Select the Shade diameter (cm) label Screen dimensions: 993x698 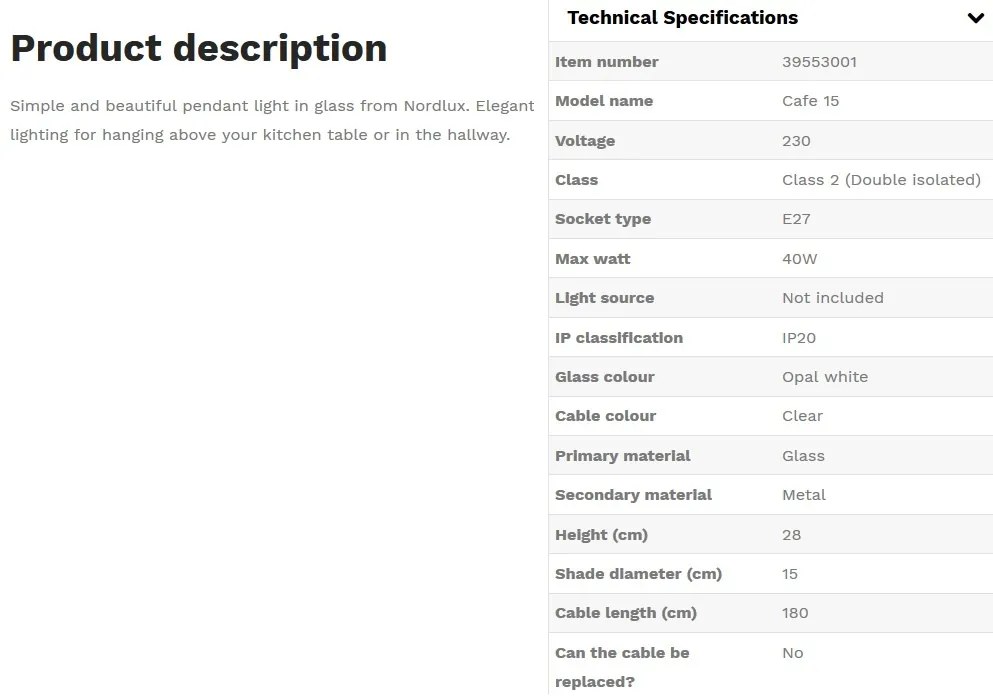(638, 574)
